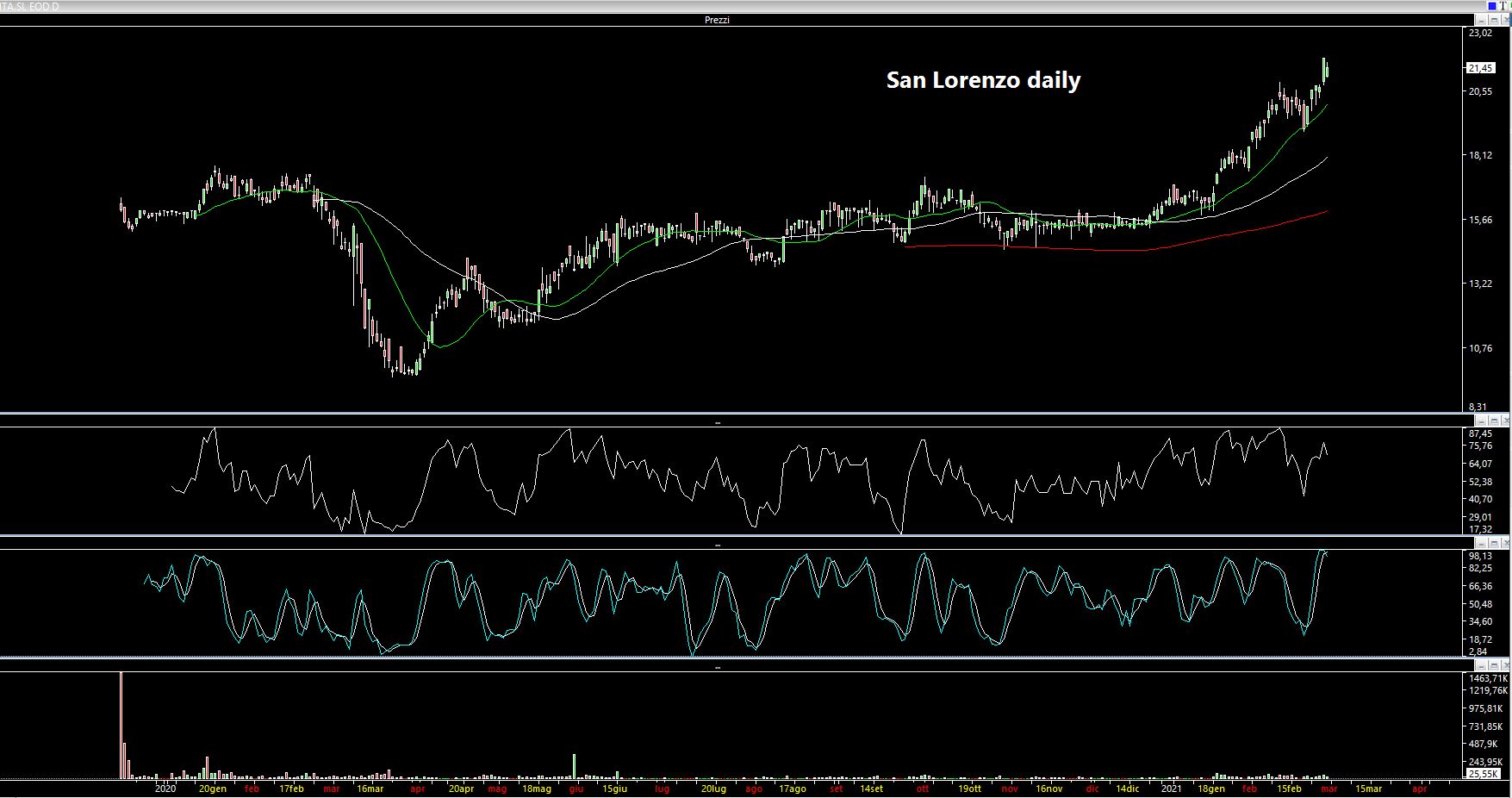Viewport: 1512px width, 798px height.
Task: Click the 20apr date on time axis
Action: (461, 789)
